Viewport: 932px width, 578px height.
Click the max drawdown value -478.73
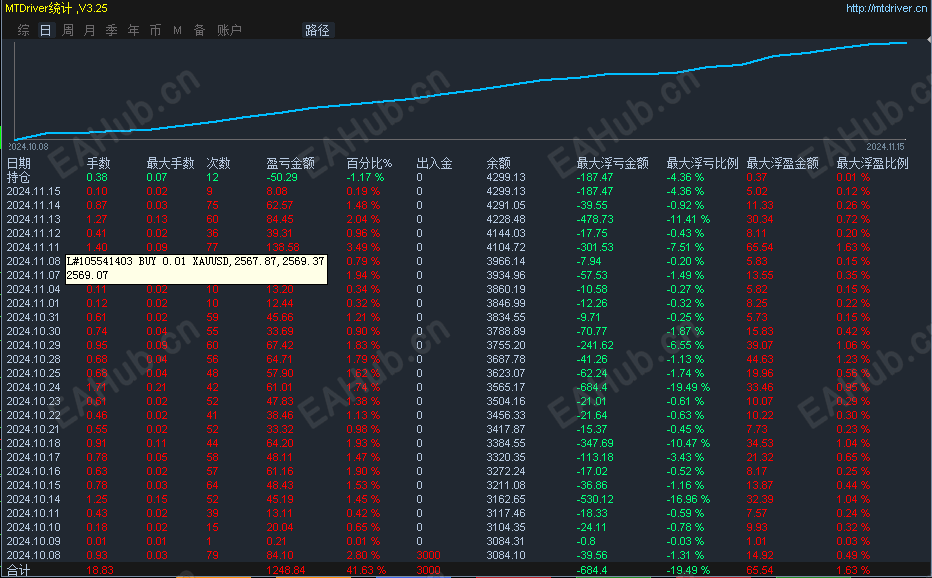595,219
